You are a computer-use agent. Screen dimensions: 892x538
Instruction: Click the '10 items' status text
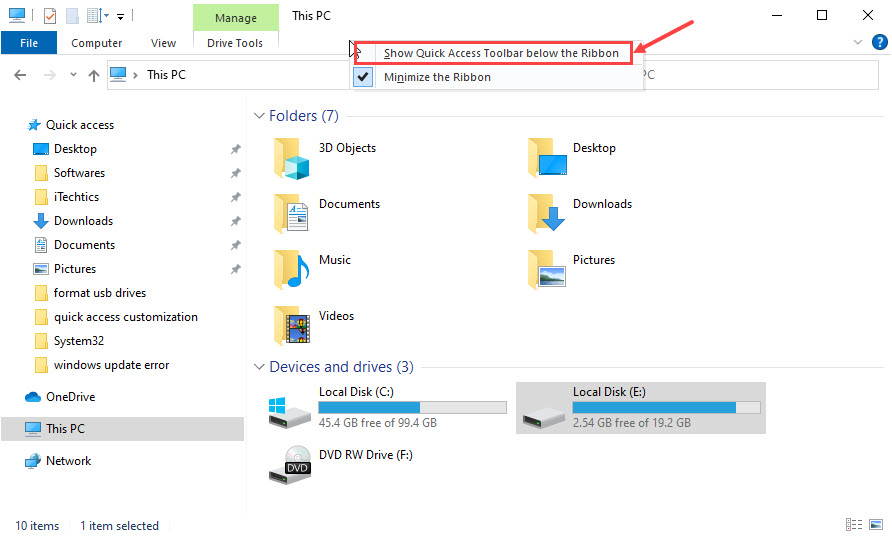tap(37, 525)
